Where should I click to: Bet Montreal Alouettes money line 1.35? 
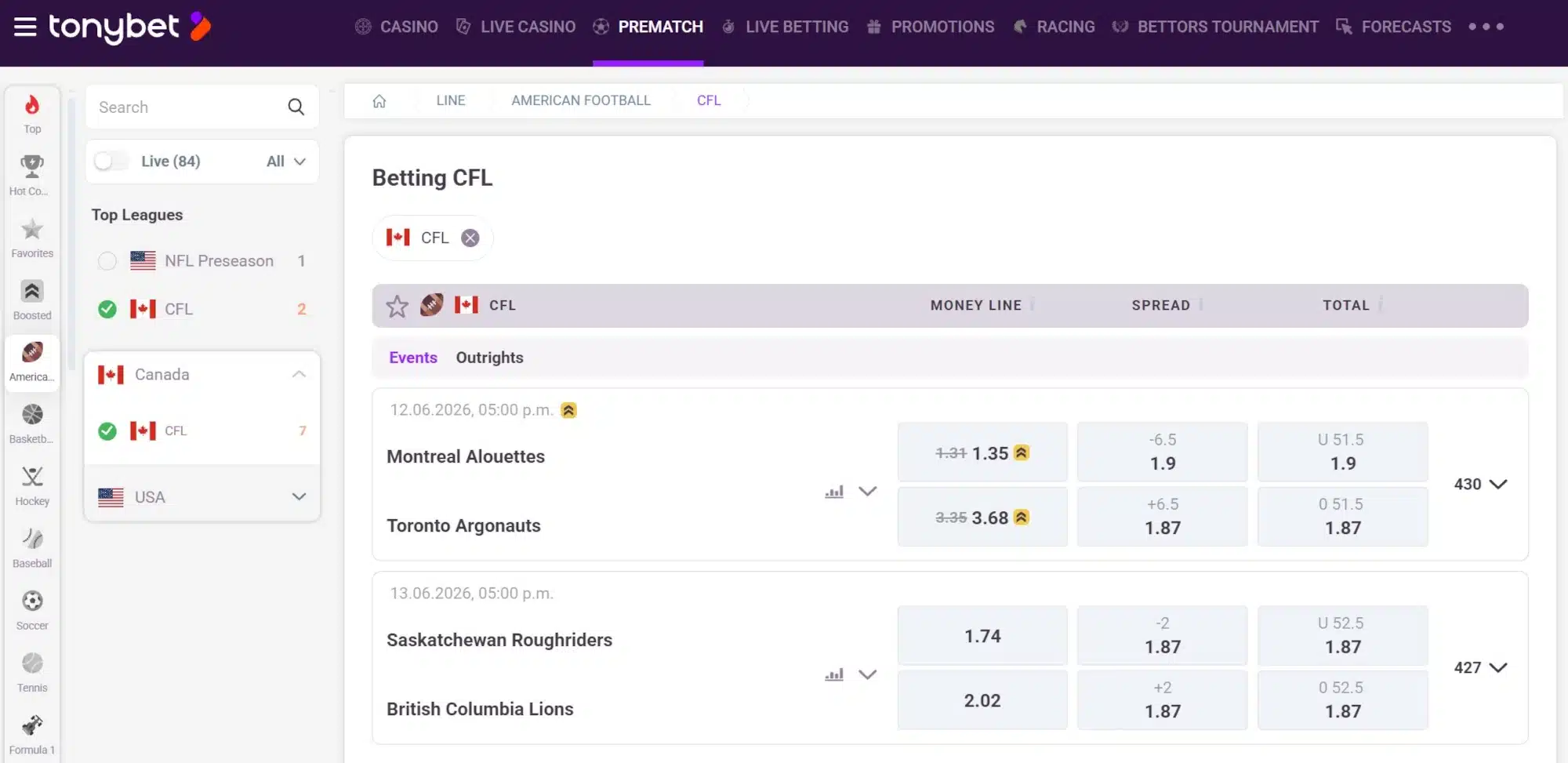[982, 452]
